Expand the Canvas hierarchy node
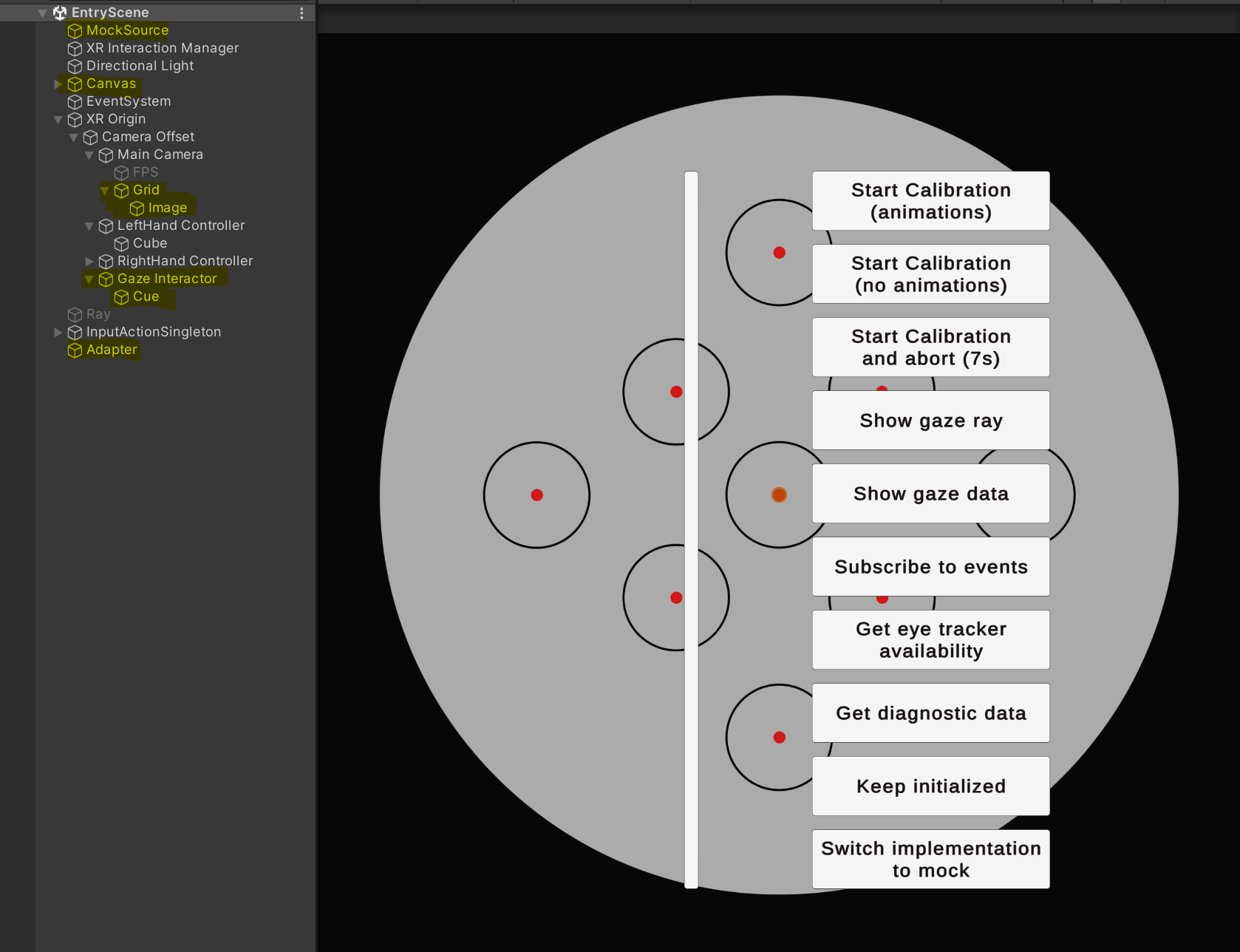Viewport: 1240px width, 952px height. 58,84
